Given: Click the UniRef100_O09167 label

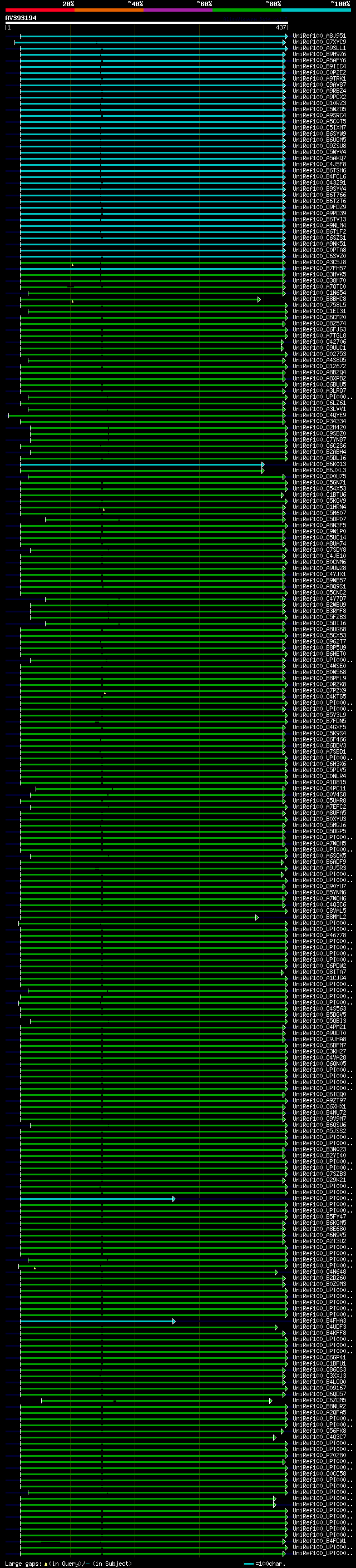Looking at the screenshot, I should tap(319, 1388).
